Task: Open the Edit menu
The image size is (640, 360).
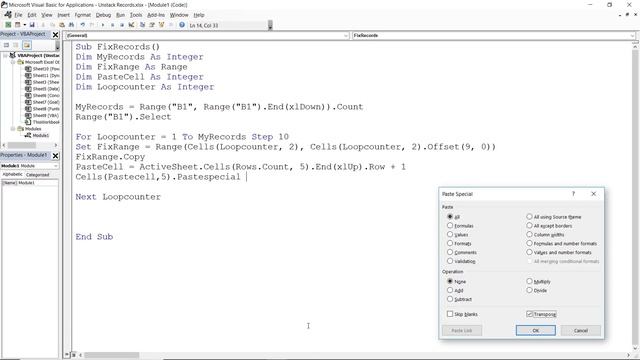Action: pyautogui.click(x=32, y=15)
